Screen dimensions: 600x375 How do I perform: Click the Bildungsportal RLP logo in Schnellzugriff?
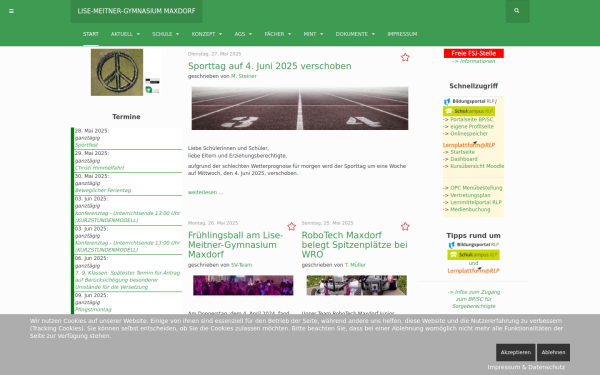(x=469, y=101)
